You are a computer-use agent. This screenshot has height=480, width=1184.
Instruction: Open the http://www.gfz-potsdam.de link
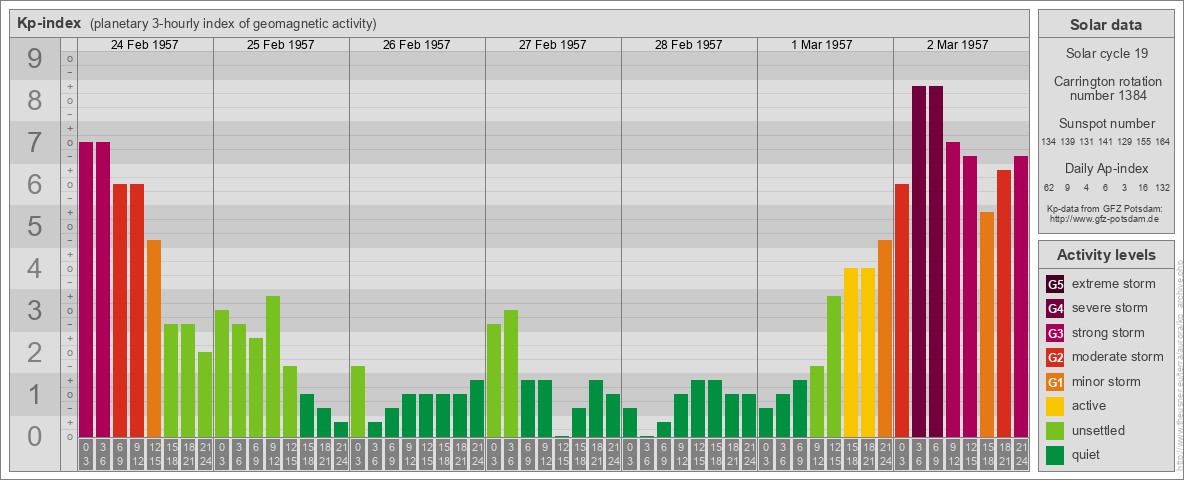pyautogui.click(x=1105, y=219)
